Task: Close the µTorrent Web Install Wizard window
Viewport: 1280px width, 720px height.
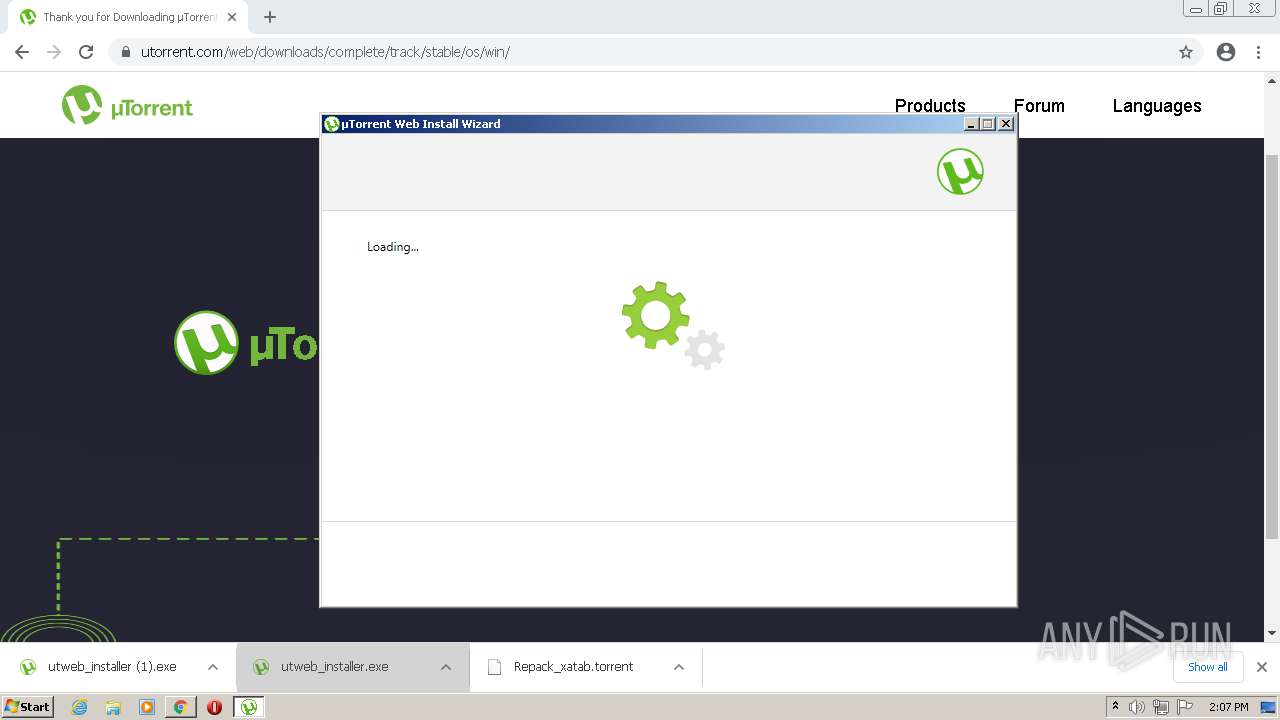Action: click(x=1006, y=124)
